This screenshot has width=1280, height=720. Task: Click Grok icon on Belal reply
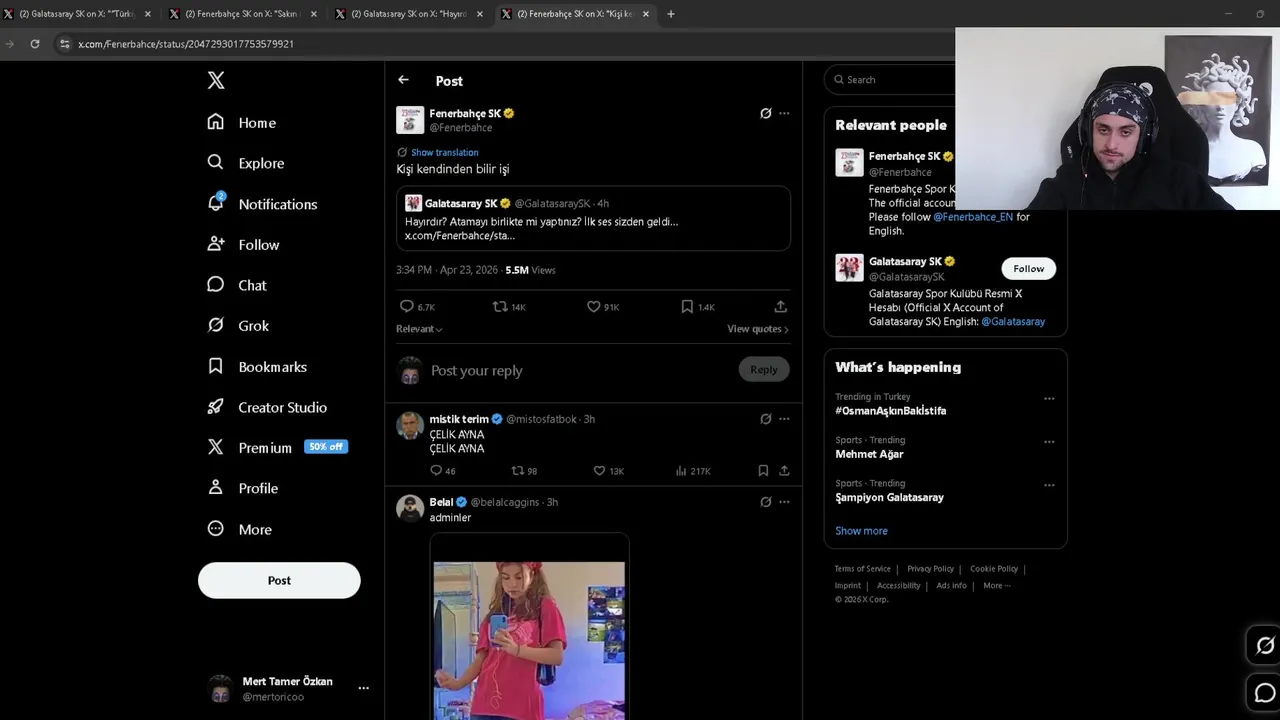[x=766, y=502]
